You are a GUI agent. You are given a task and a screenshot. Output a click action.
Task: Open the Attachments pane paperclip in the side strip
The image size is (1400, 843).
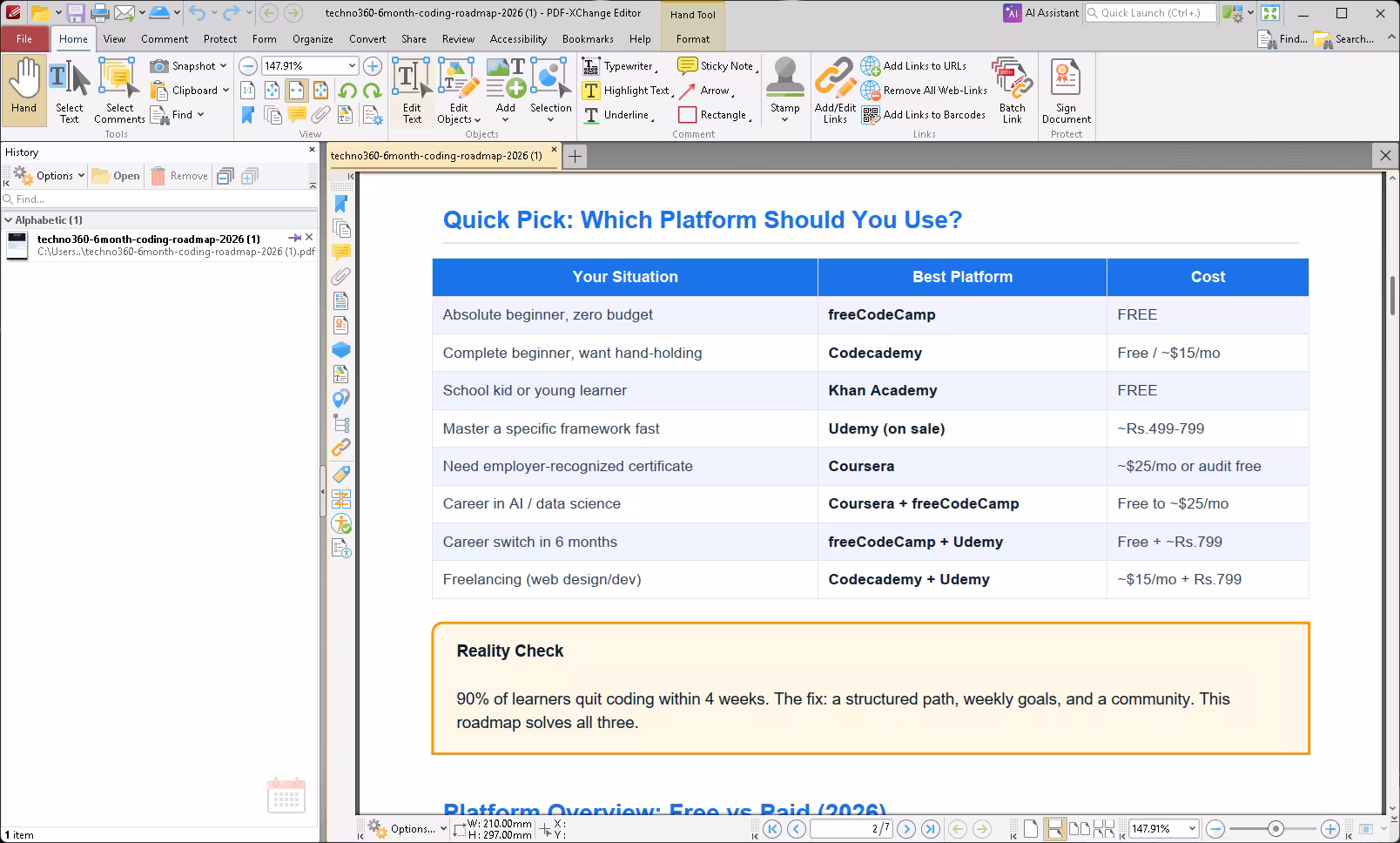pyautogui.click(x=341, y=277)
